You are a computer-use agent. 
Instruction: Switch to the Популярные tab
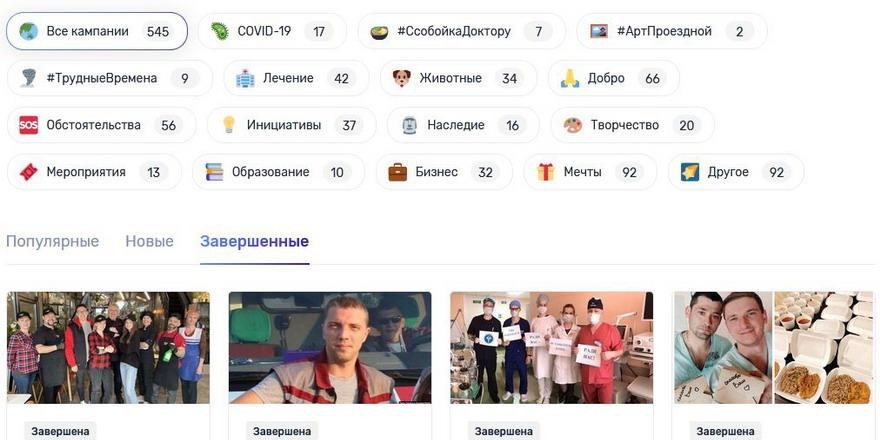pos(52,242)
